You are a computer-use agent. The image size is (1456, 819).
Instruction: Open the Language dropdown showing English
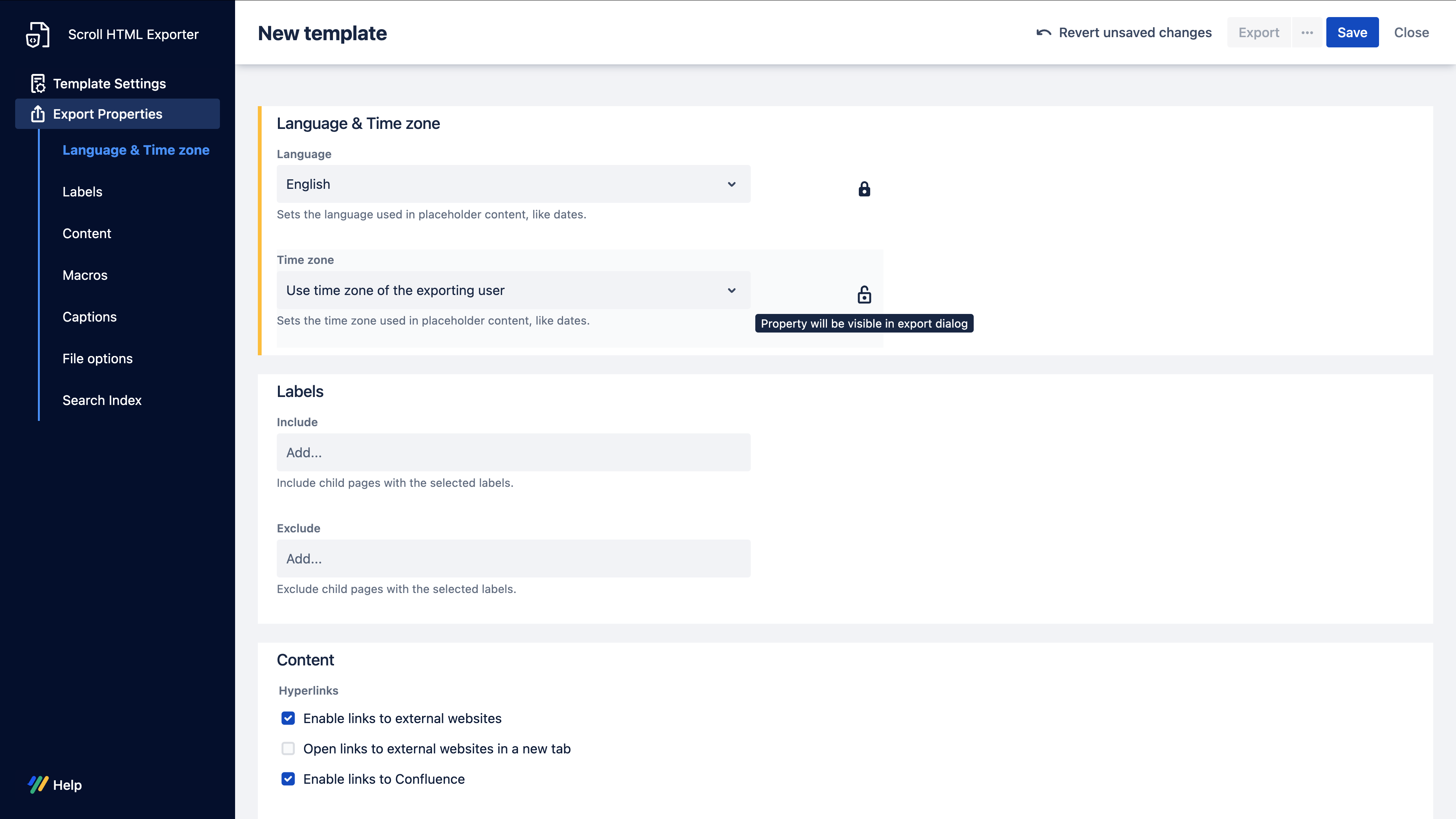tap(513, 184)
